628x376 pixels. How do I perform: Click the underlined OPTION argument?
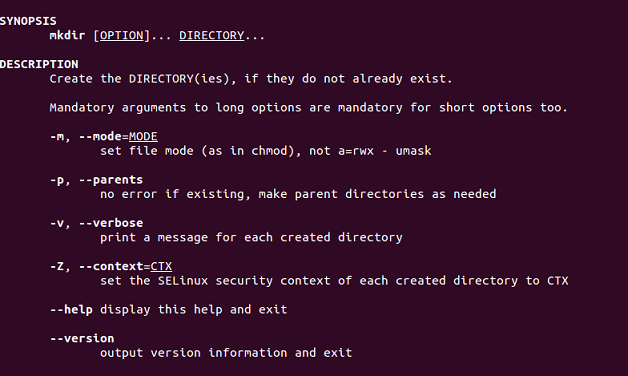pyautogui.click(x=121, y=36)
